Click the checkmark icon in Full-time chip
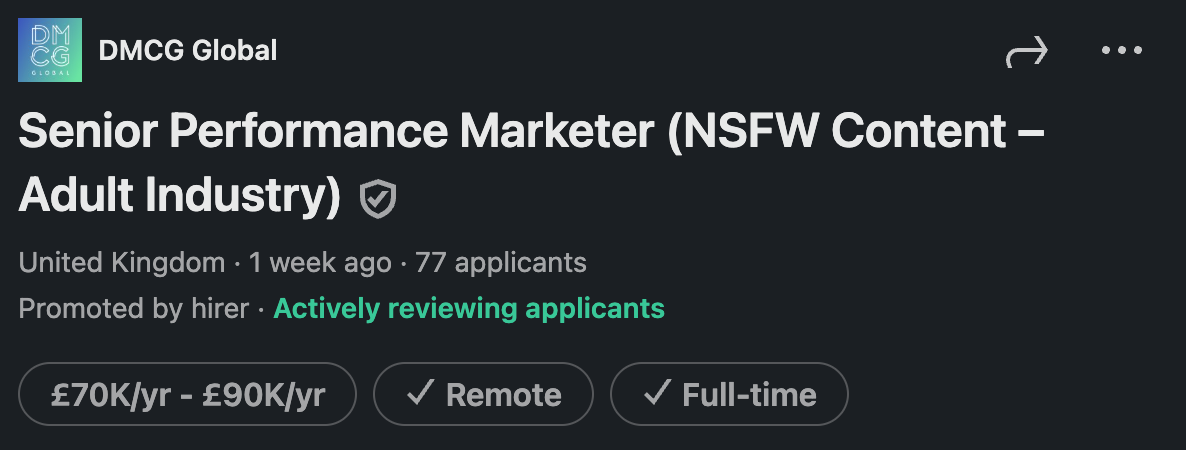Screen dimensions: 1186x450 (x=656, y=394)
